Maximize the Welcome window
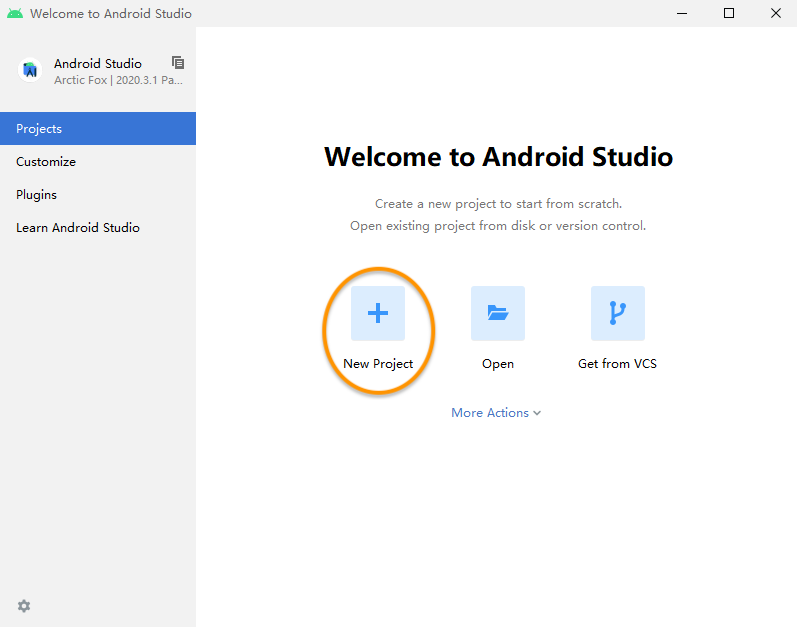The width and height of the screenshot is (797, 627). 729,13
